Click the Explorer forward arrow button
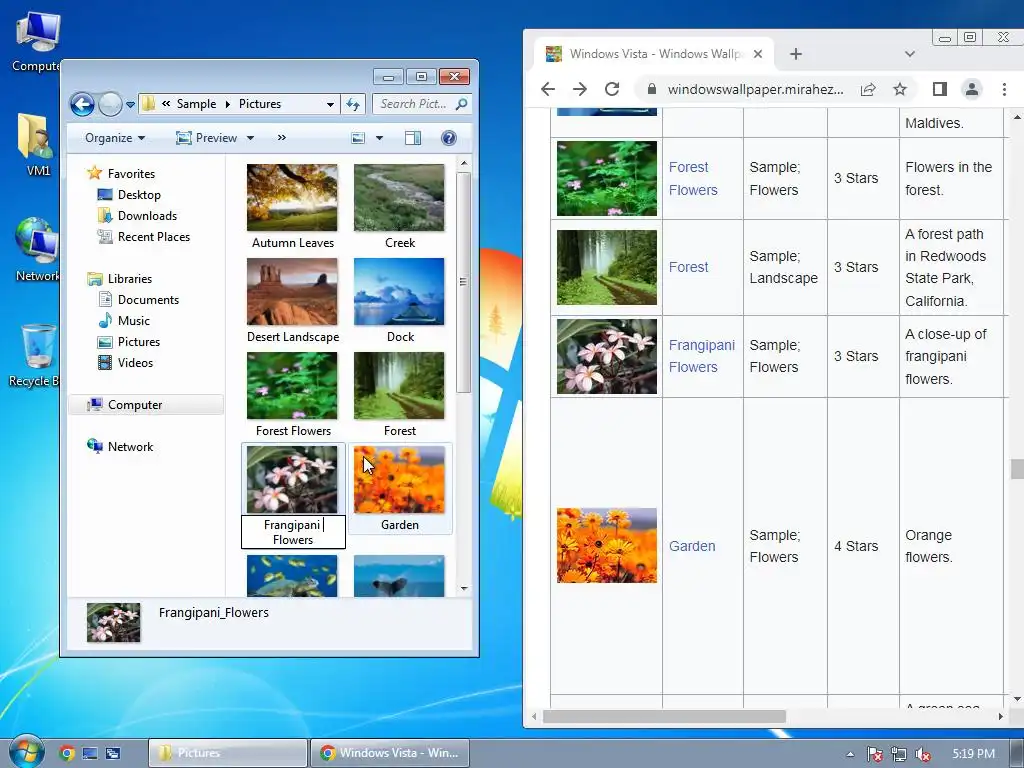Image resolution: width=1024 pixels, height=768 pixels. 110,104
